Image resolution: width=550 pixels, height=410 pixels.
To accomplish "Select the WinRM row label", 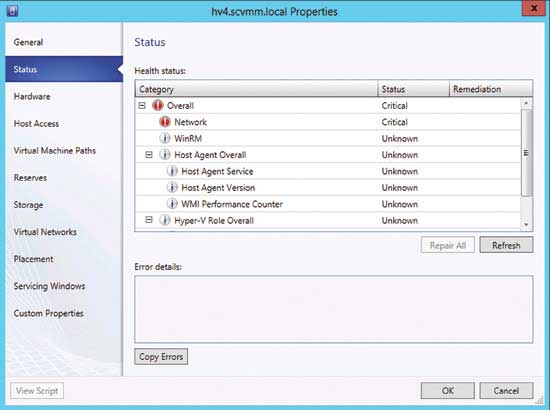I will coord(188,139).
